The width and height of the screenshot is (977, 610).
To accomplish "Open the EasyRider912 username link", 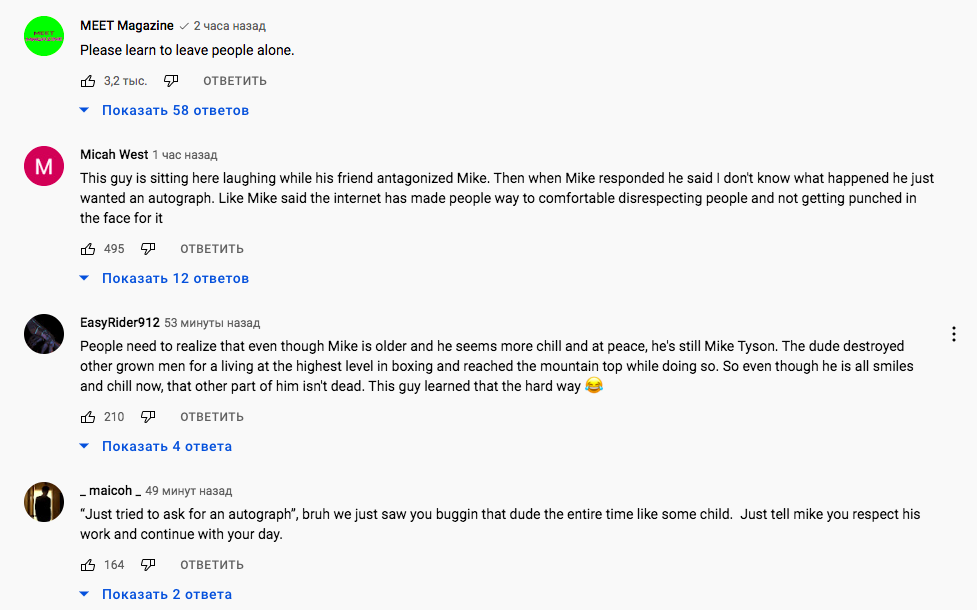I will [120, 323].
